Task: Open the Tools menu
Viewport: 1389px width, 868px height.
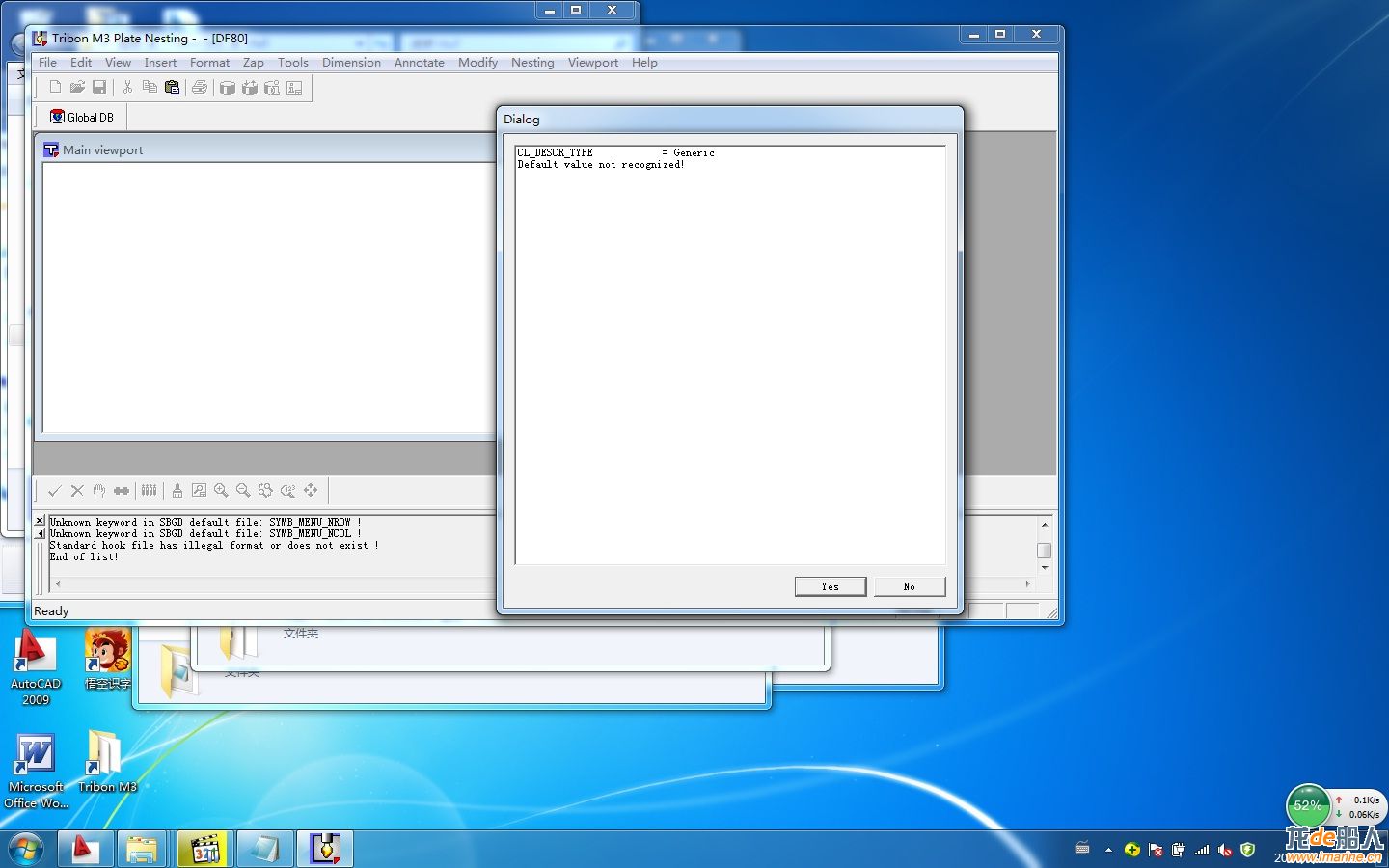Action: 293,63
